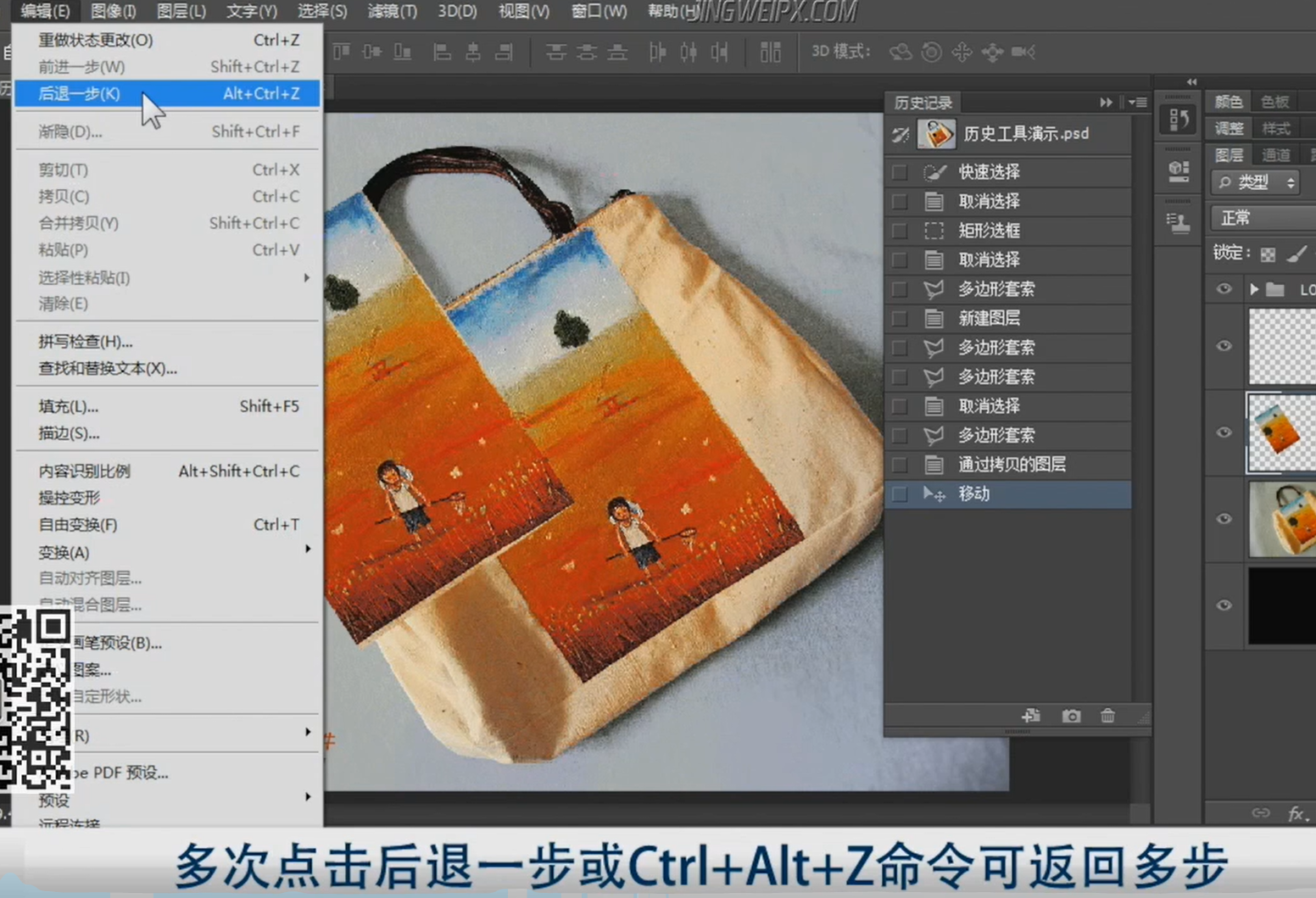Image resolution: width=1316 pixels, height=898 pixels.
Task: Select the 3D slide object mode icon
Action: [992, 52]
